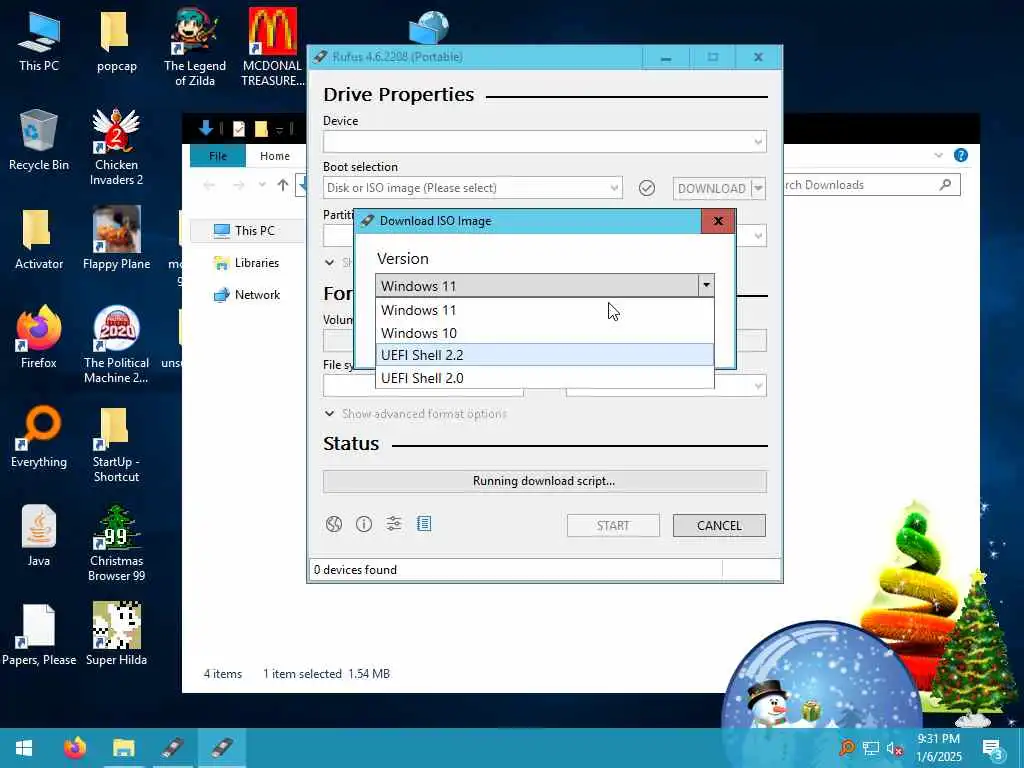Open Java desktop icon

[39, 536]
